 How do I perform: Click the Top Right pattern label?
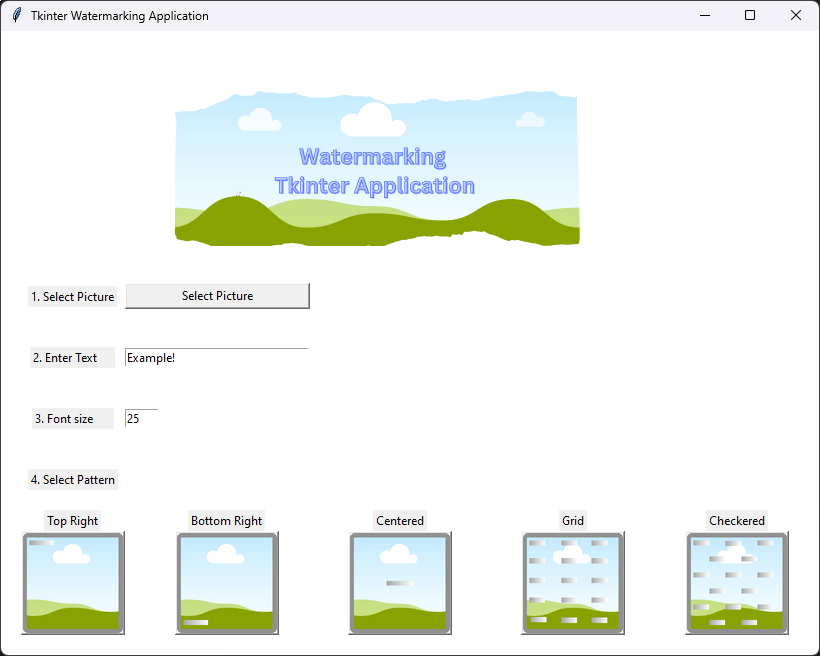(x=72, y=520)
